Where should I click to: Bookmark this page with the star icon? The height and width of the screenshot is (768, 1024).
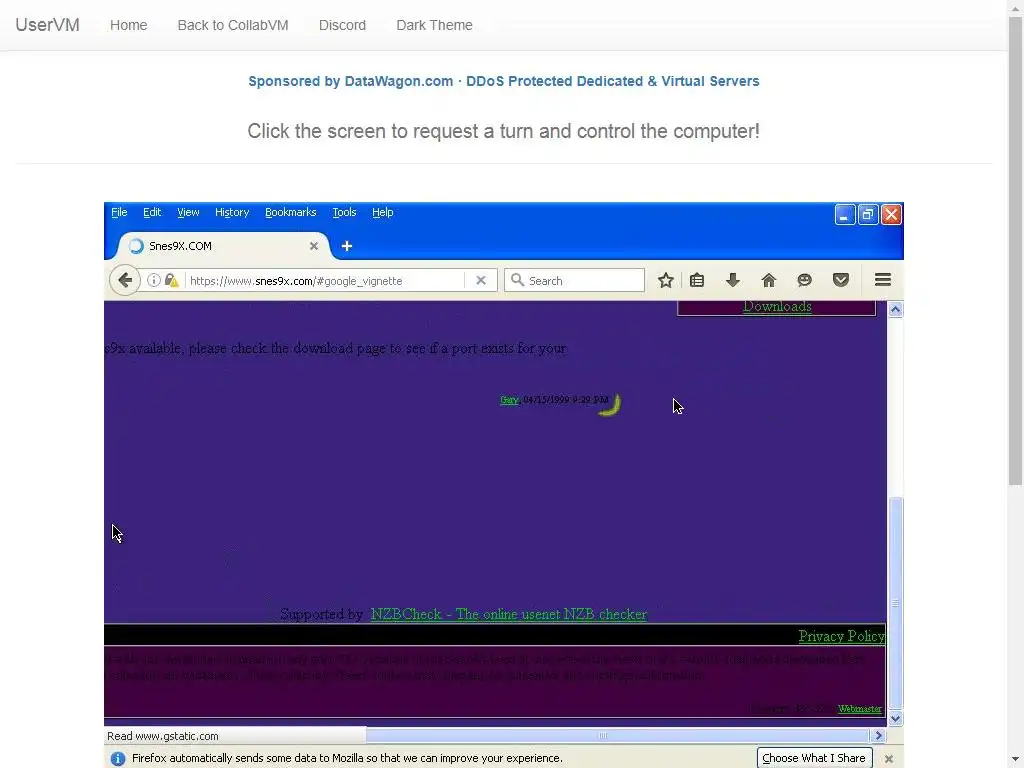[x=665, y=280]
